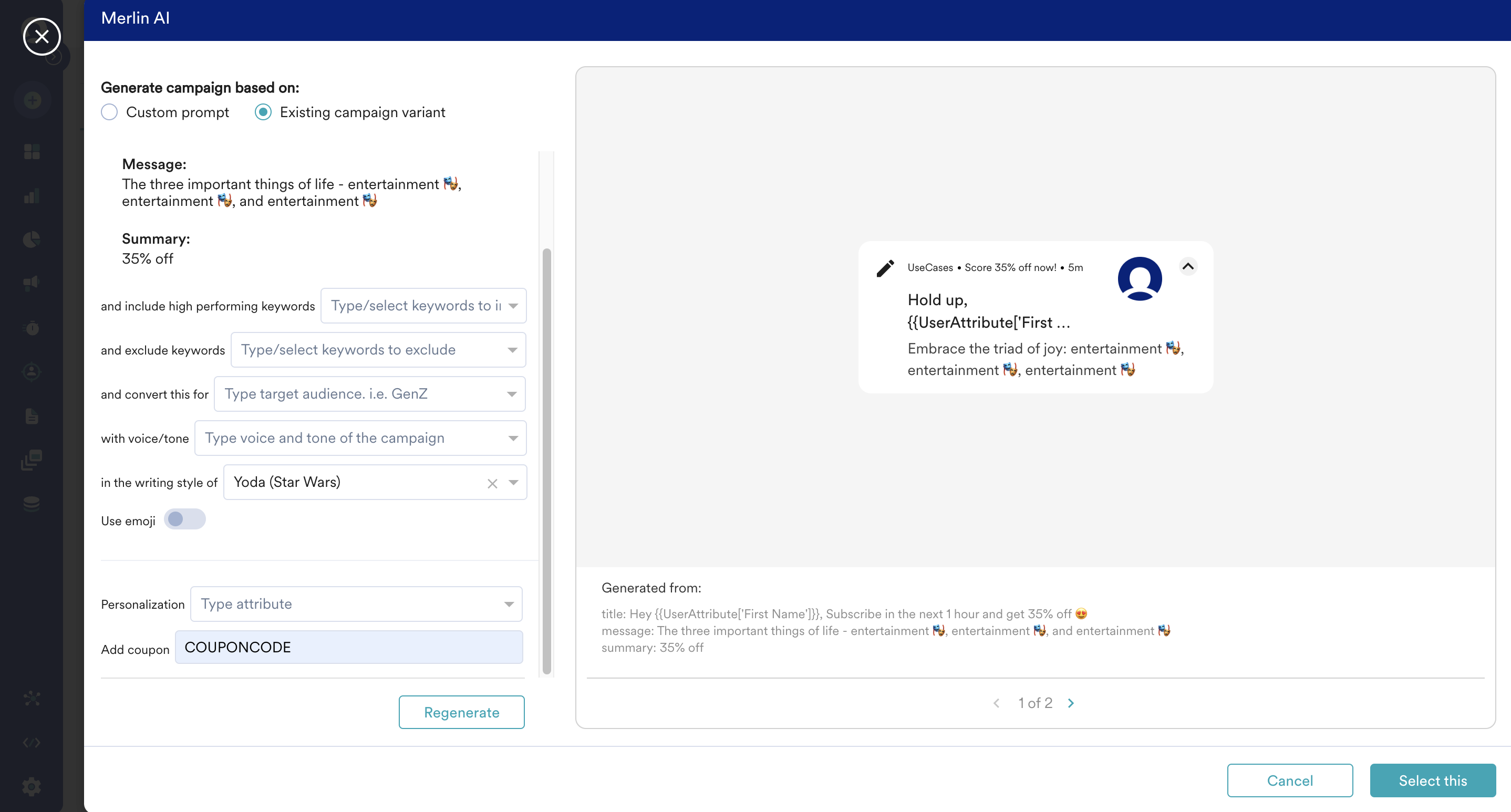Viewport: 1511px width, 812px height.
Task: Click the Cancel button
Action: [x=1289, y=780]
